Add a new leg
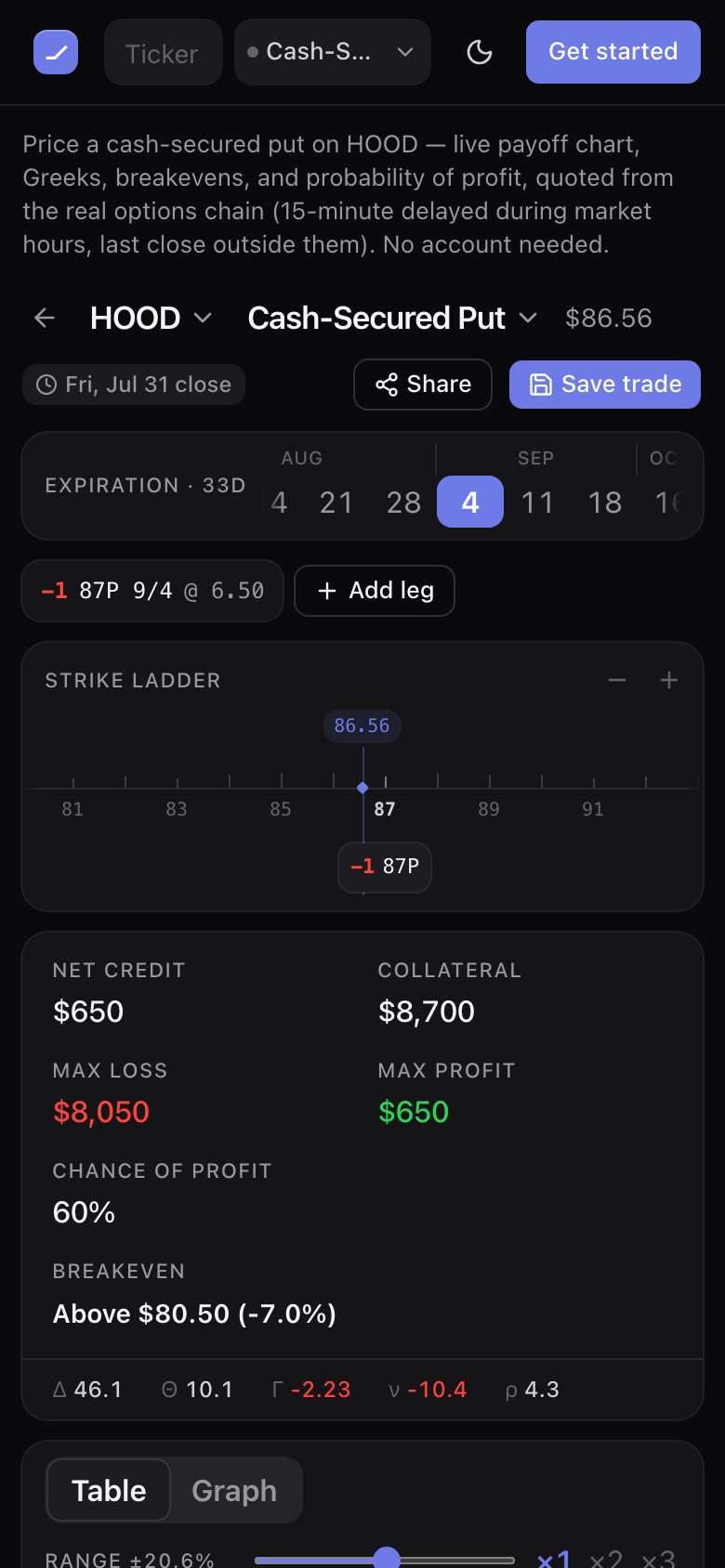 coord(375,591)
